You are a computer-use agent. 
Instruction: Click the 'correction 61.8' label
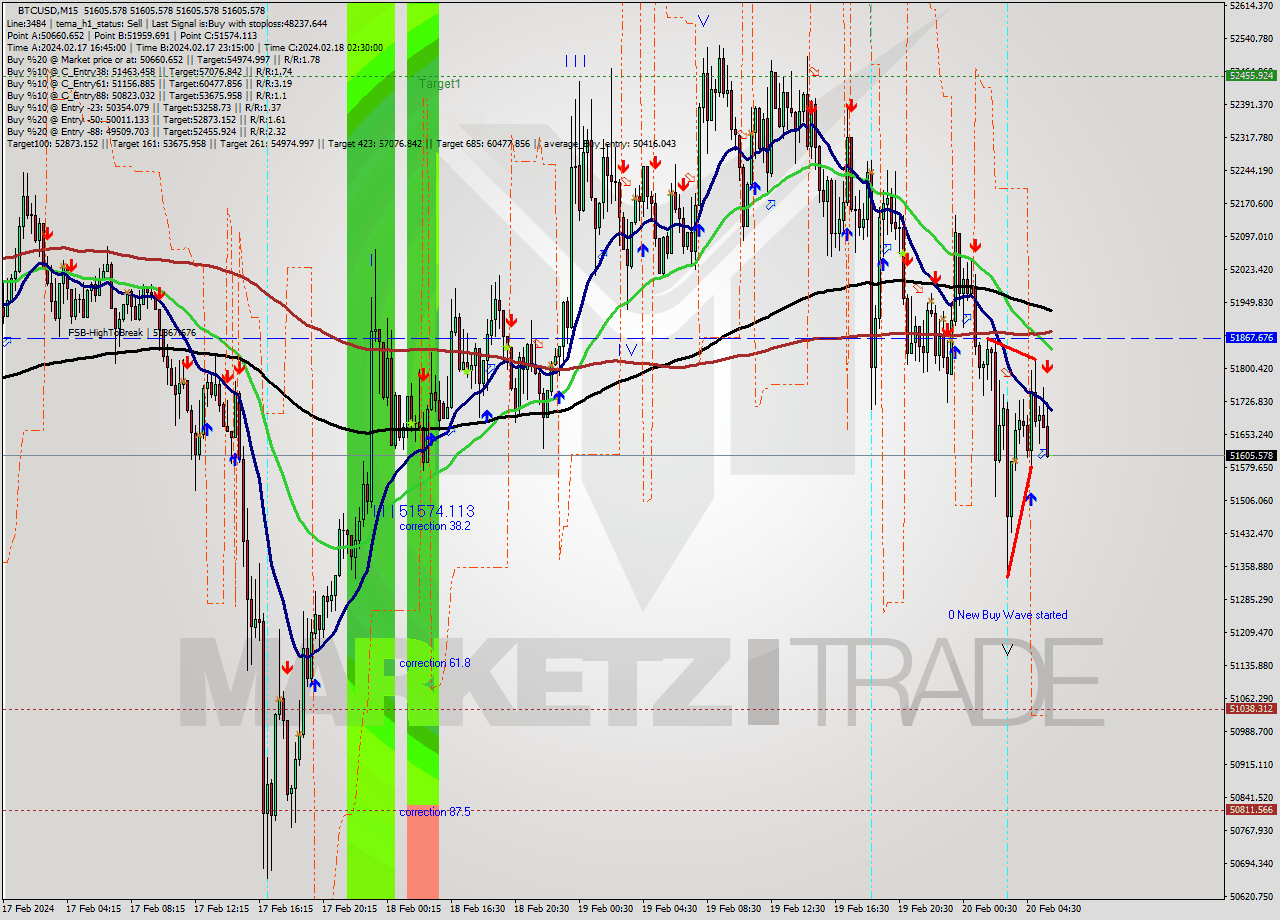click(435, 663)
